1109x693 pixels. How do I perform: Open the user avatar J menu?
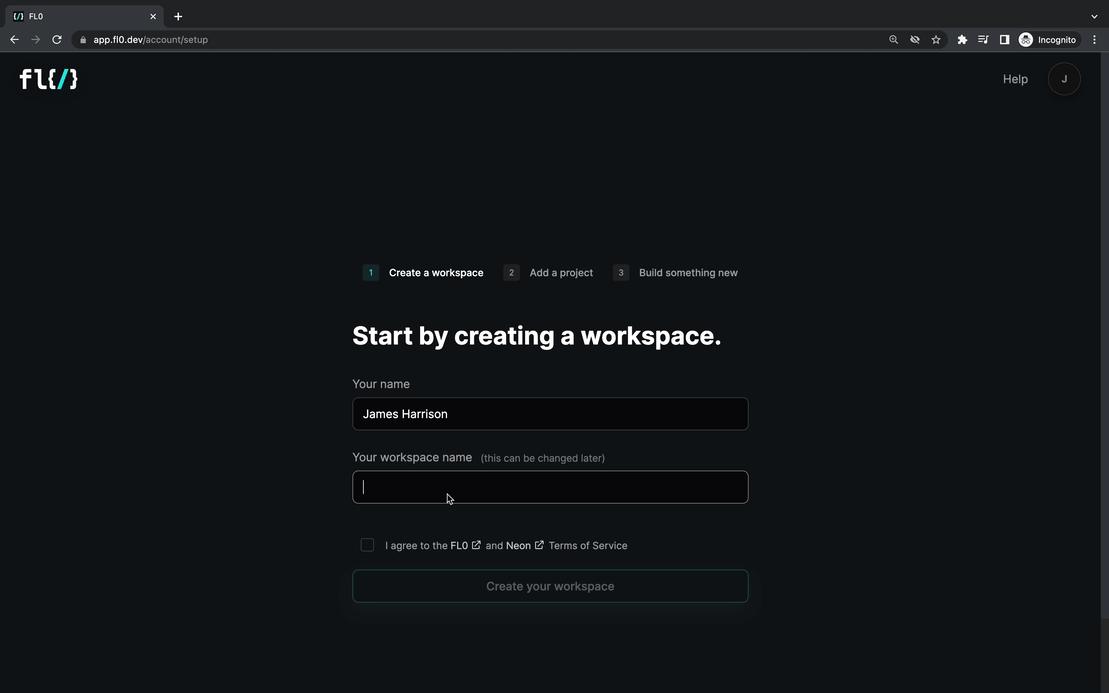pyautogui.click(x=1064, y=79)
